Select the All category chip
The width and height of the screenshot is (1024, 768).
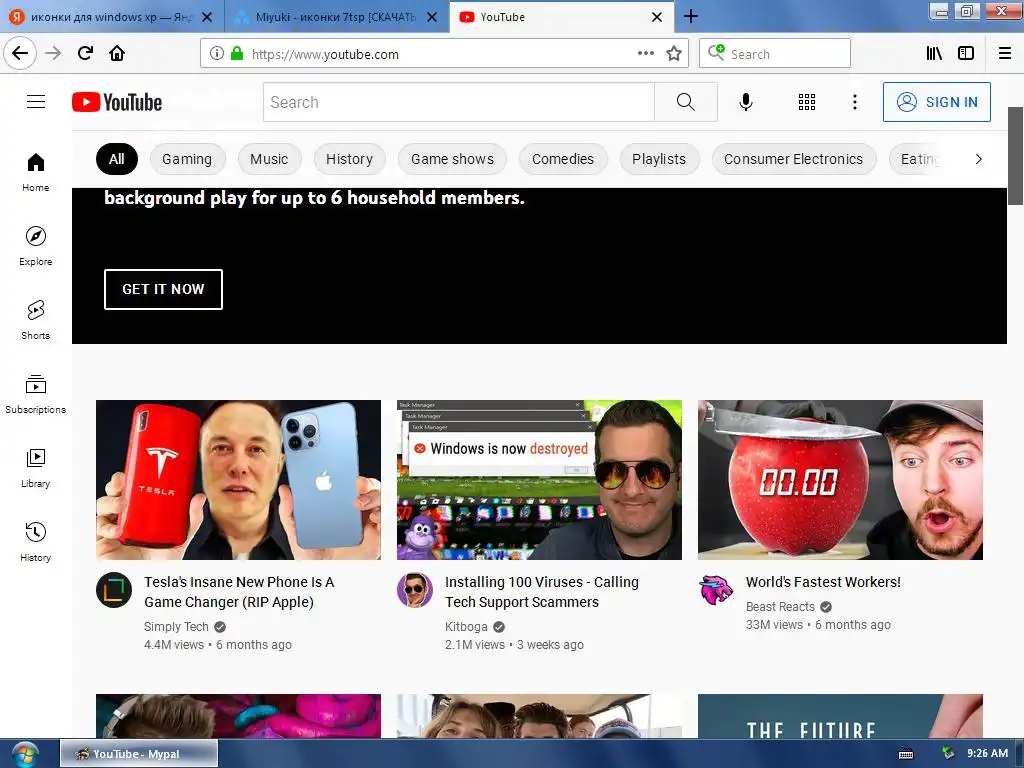pyautogui.click(x=117, y=159)
